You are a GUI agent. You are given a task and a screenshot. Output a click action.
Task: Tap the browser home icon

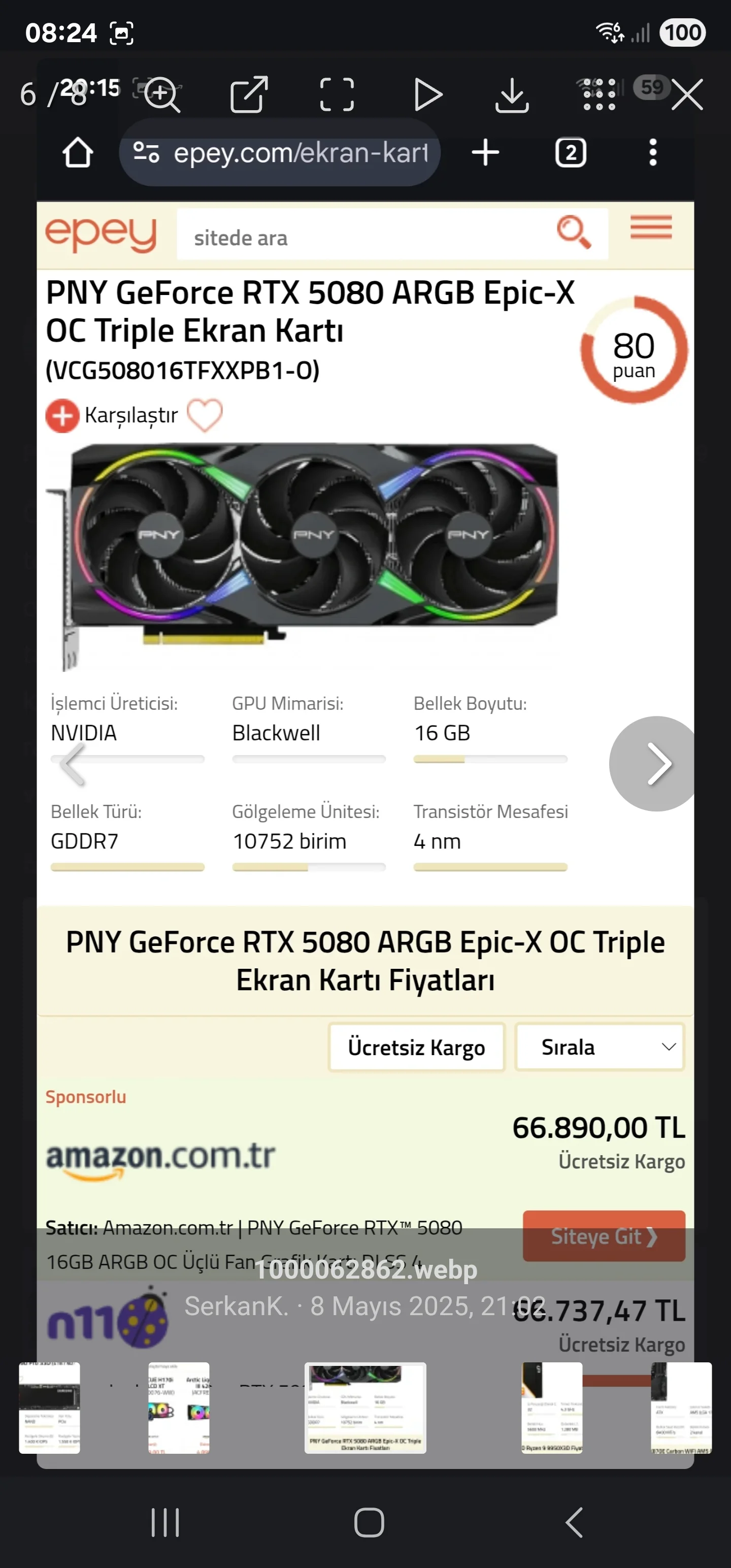pos(78,152)
